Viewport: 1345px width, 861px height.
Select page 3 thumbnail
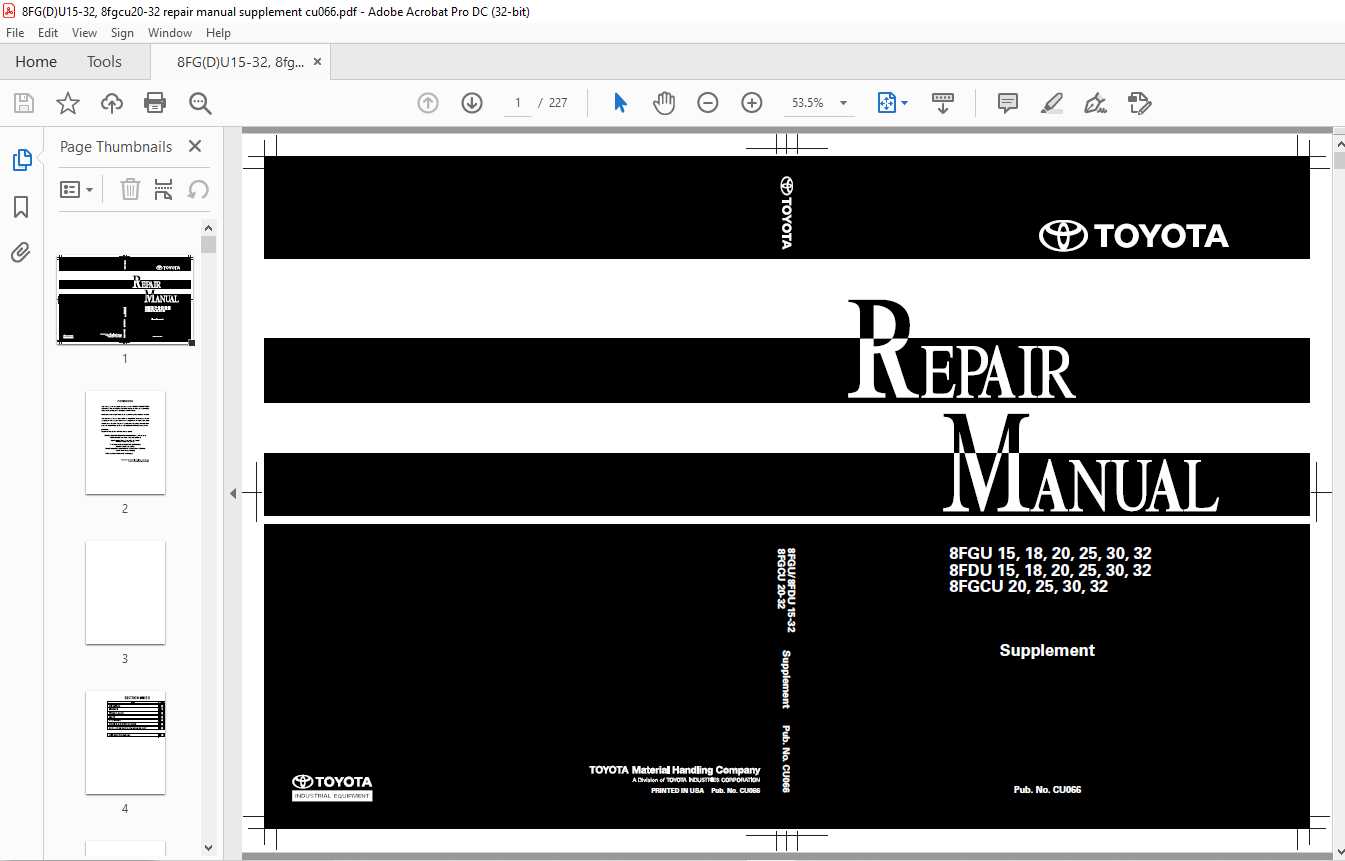click(x=125, y=592)
